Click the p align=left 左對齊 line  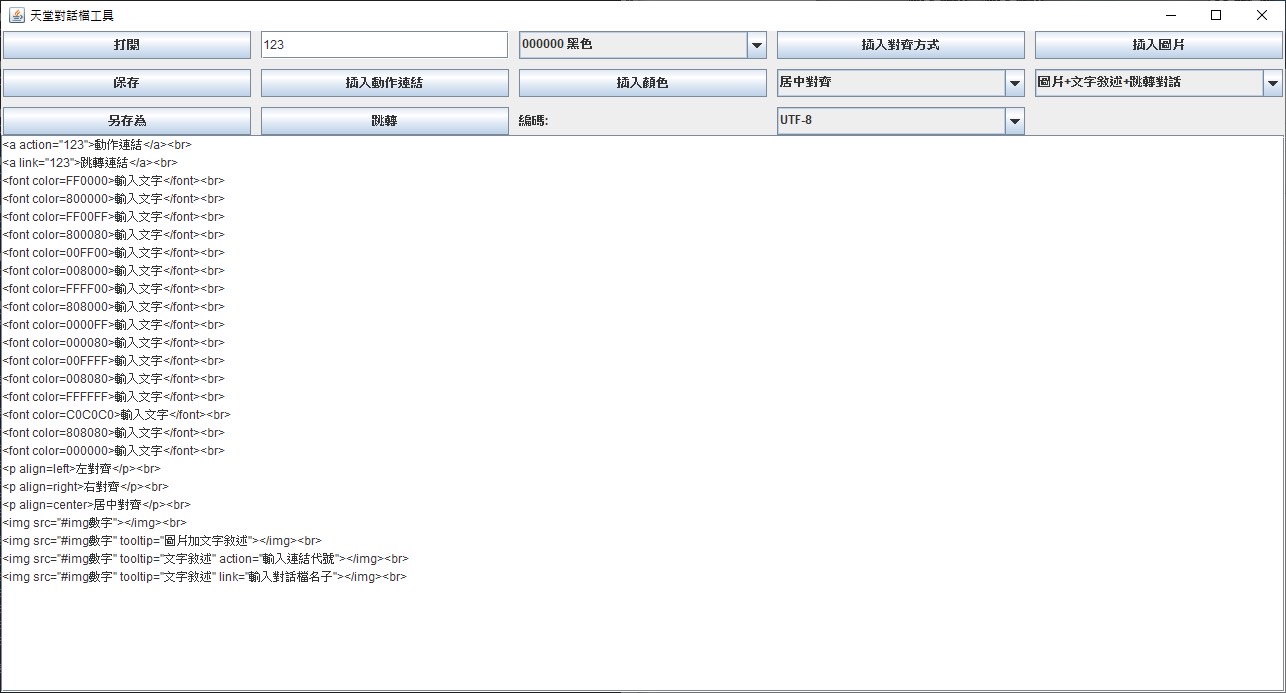(81, 469)
